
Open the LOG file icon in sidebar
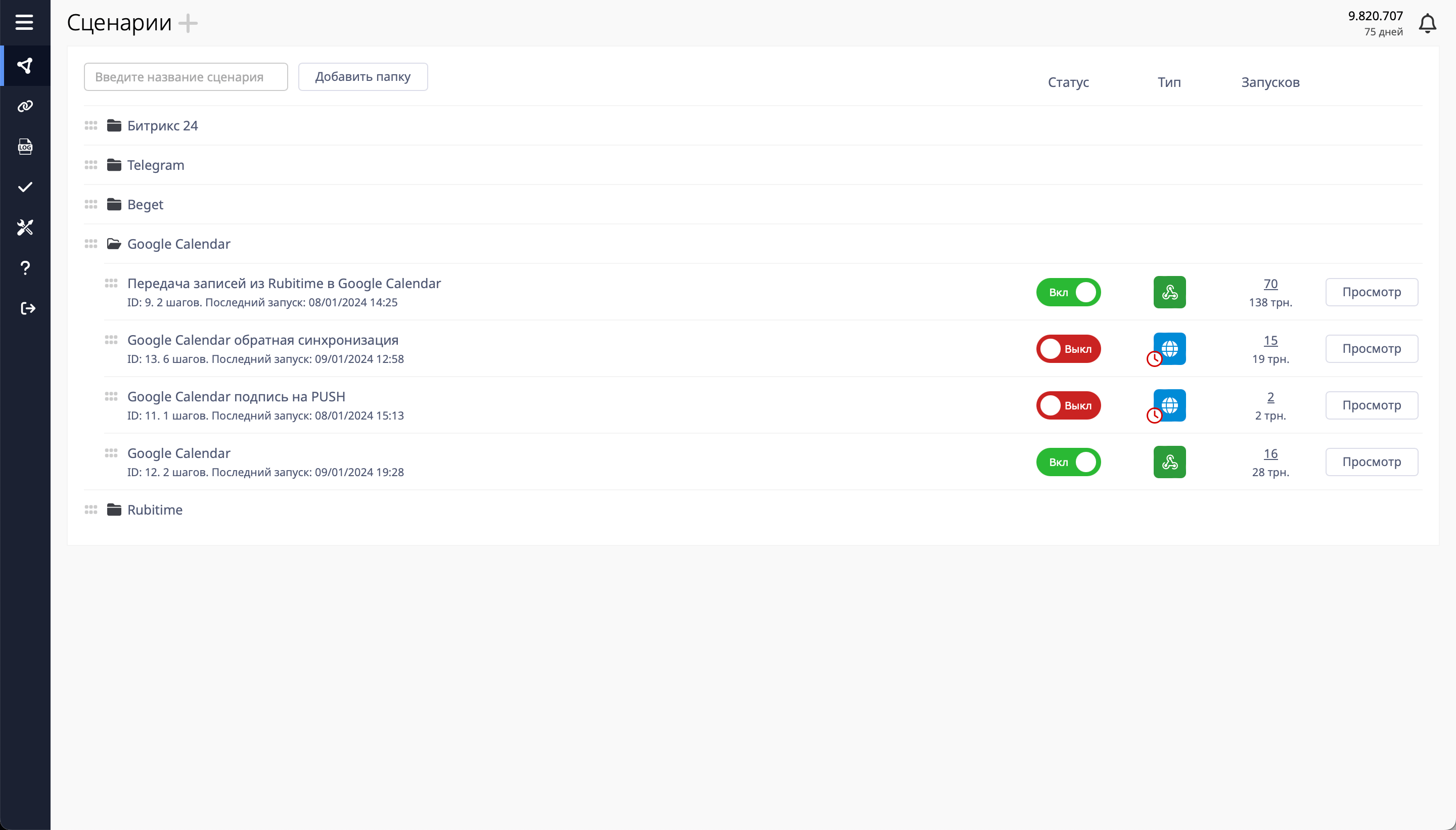(25, 147)
